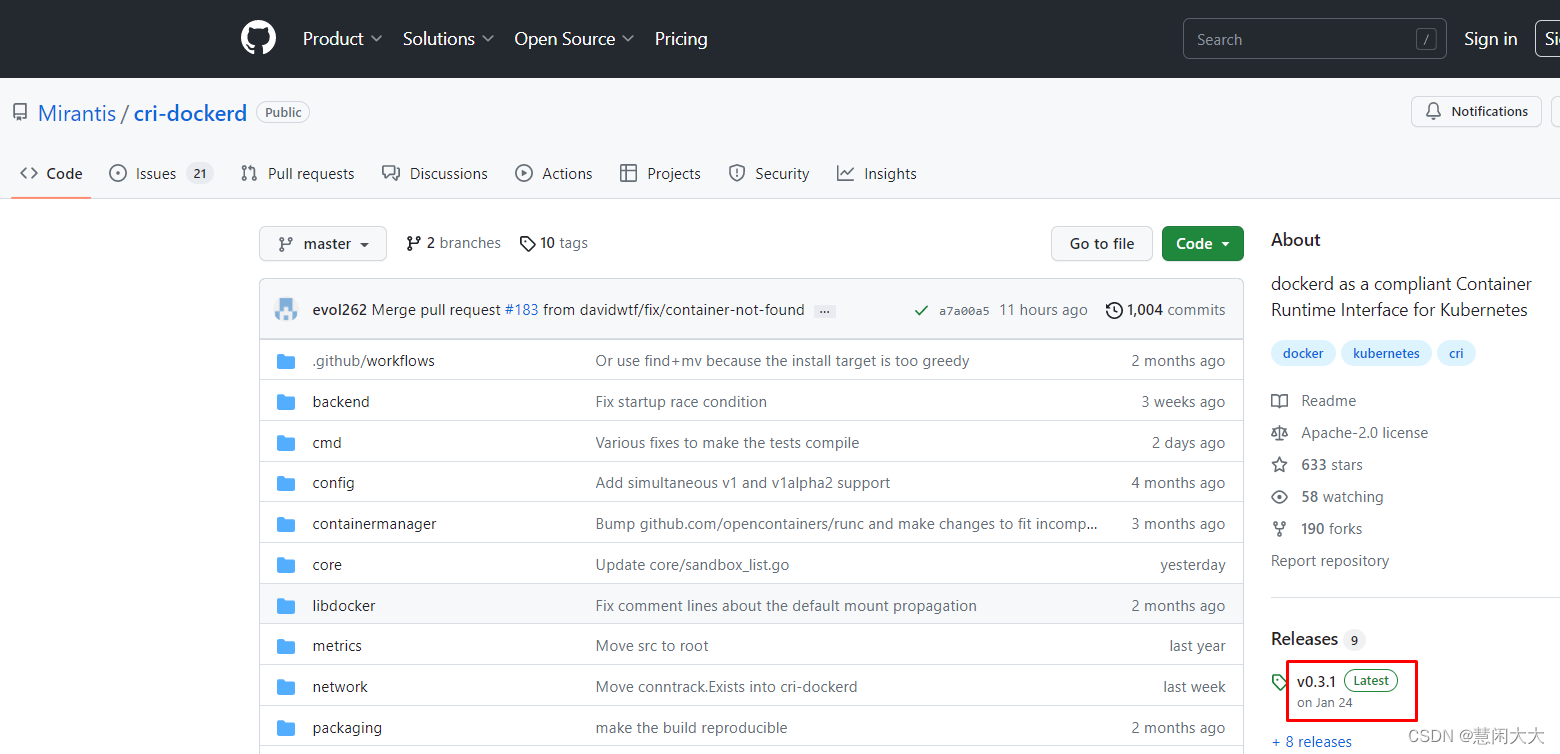Open the Releases heading link
Image resolution: width=1560 pixels, height=754 pixels.
1304,639
